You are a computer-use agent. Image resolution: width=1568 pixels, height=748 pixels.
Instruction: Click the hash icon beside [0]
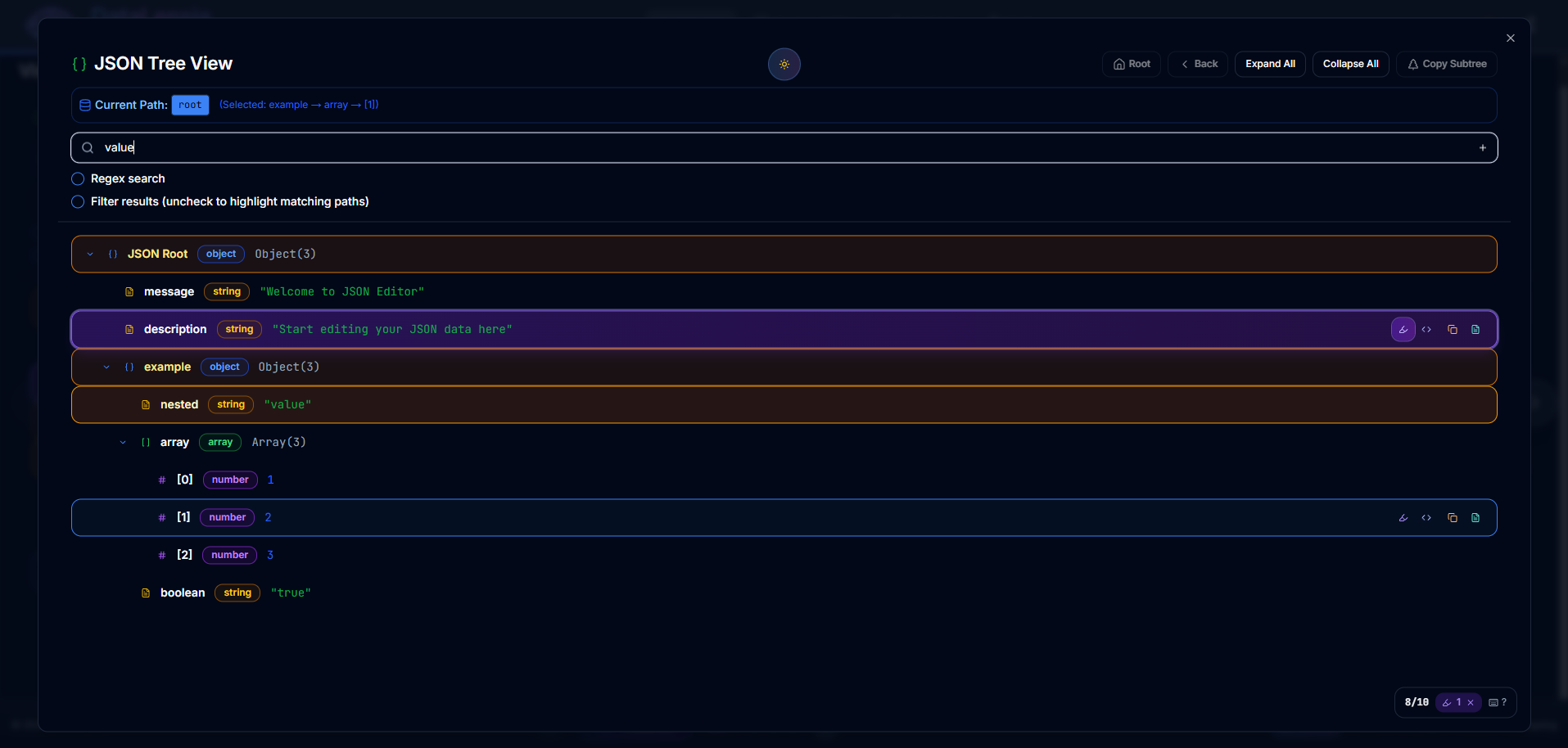(162, 480)
